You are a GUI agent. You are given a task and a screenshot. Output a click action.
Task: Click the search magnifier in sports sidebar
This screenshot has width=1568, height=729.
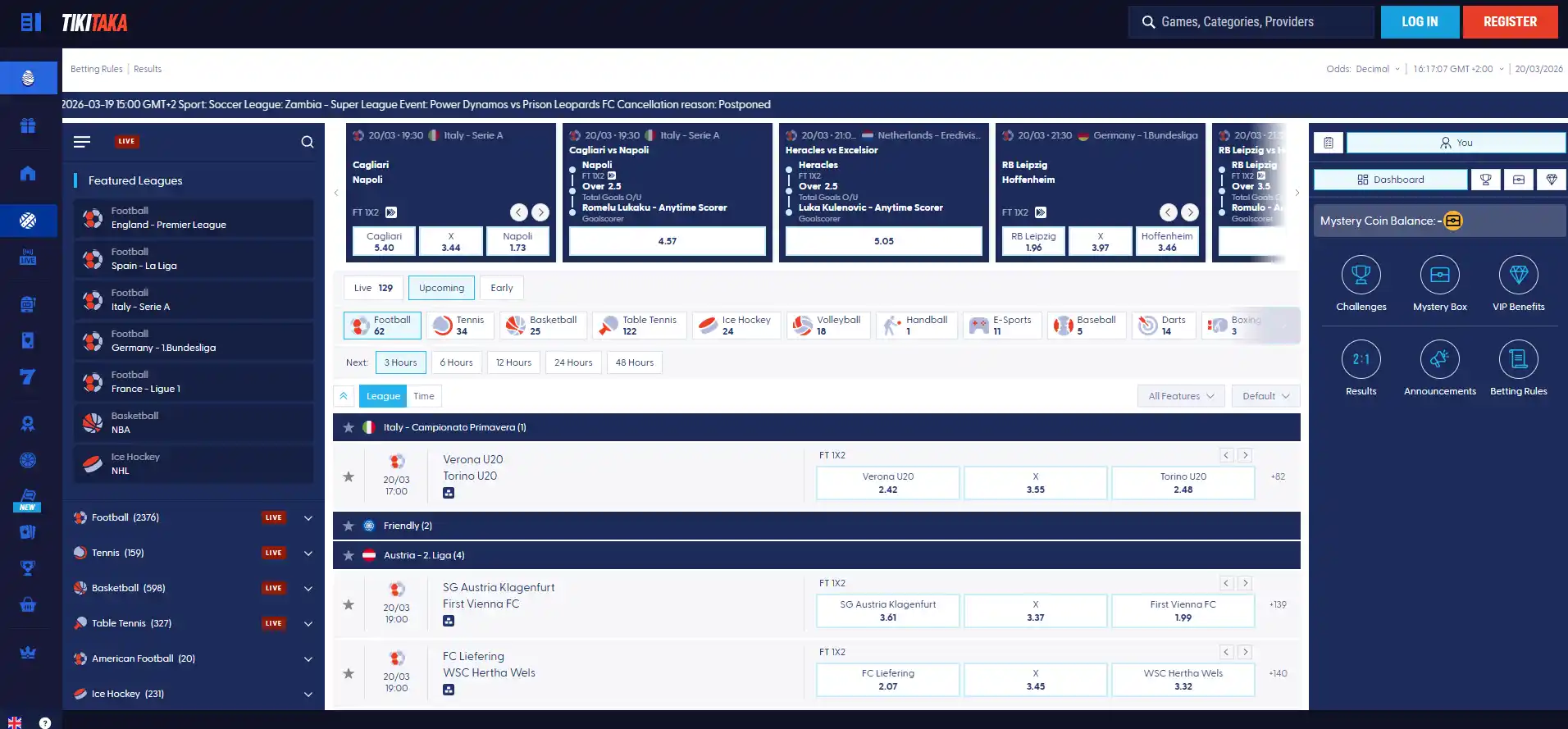click(x=308, y=142)
